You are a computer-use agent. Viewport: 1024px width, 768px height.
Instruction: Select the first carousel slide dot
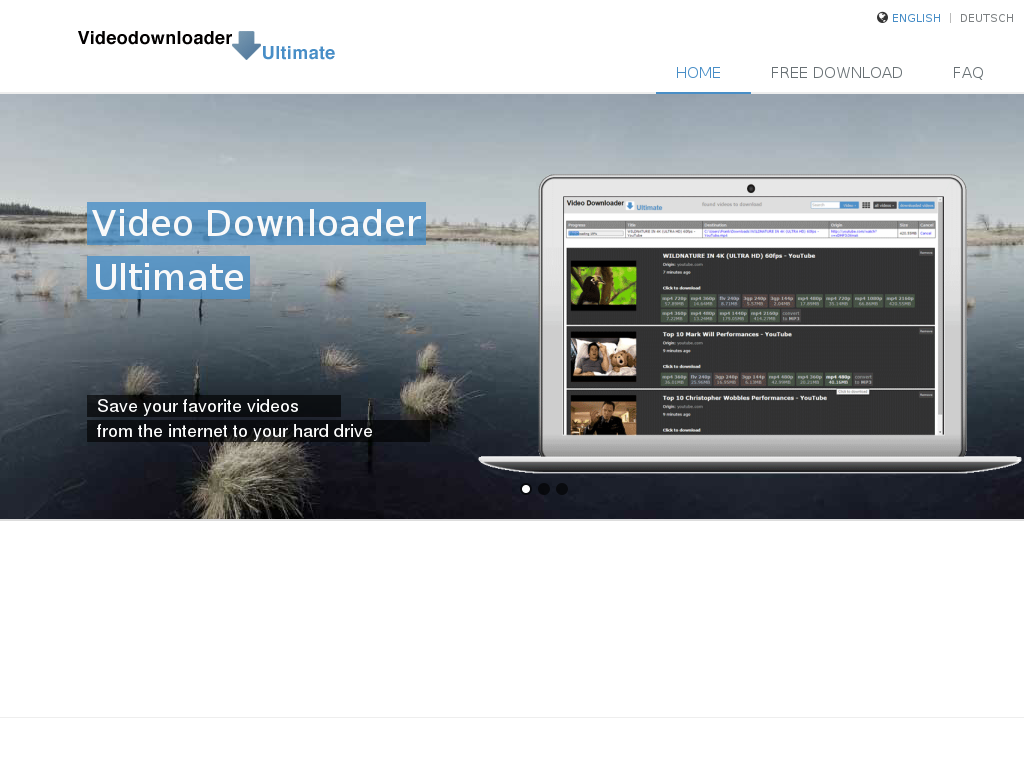[x=526, y=489]
